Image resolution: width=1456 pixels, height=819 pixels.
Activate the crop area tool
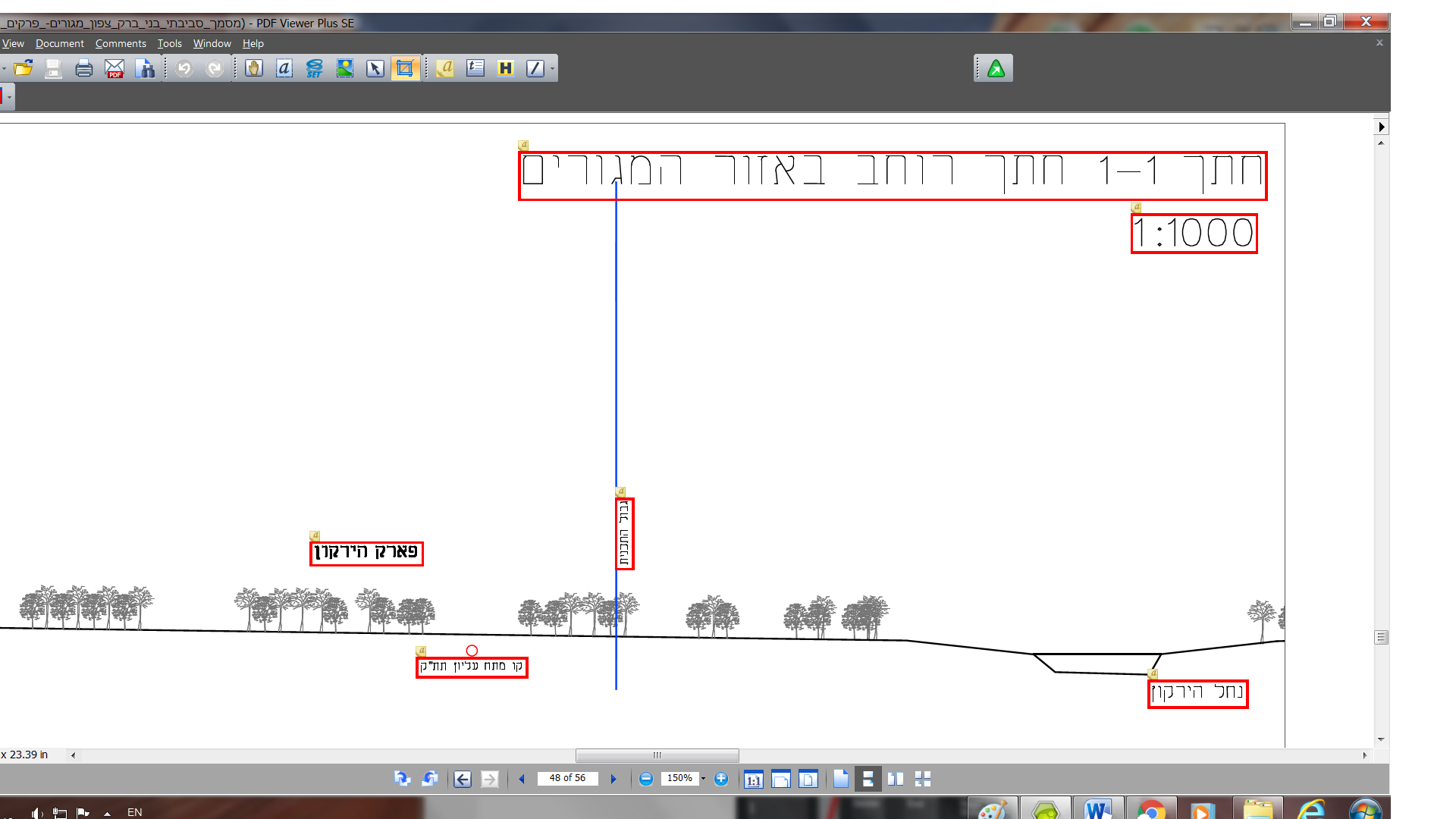[405, 68]
